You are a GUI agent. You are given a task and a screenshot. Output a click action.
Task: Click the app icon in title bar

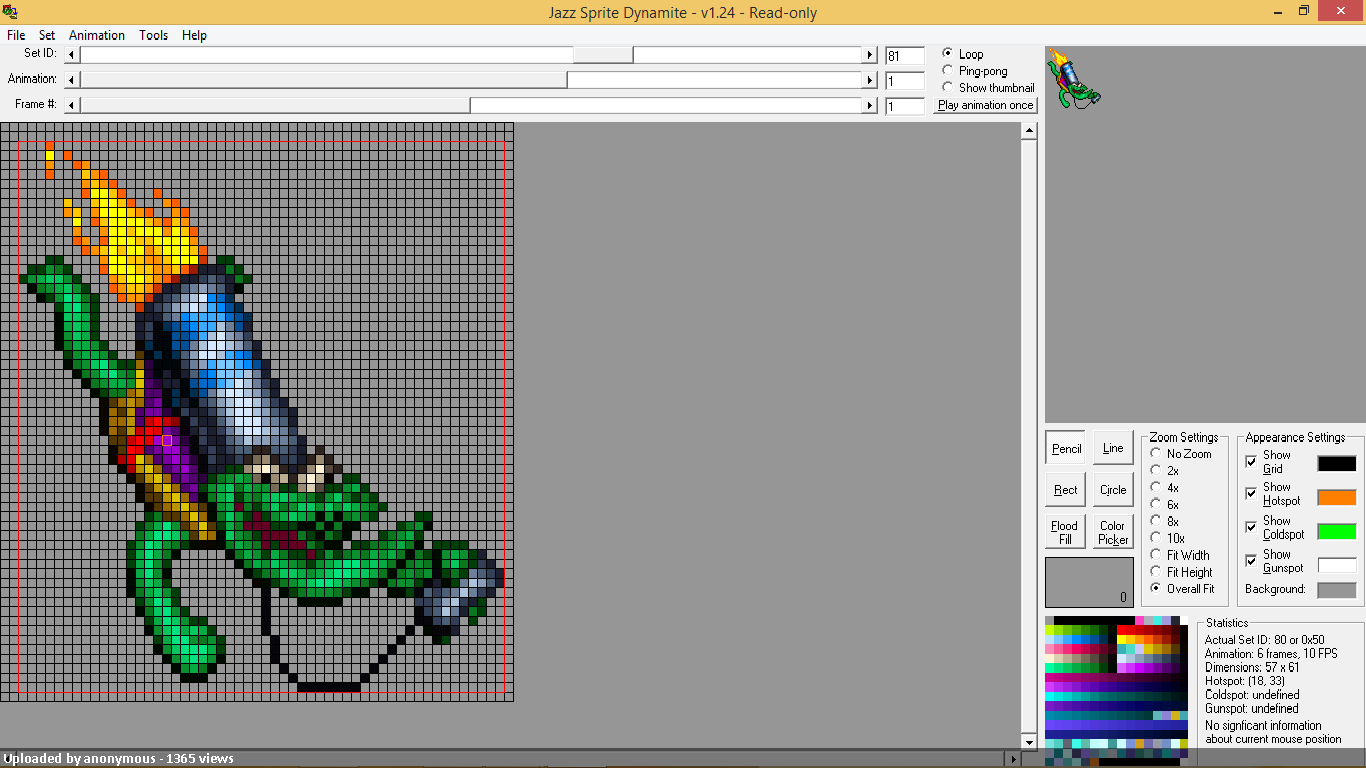[11, 12]
